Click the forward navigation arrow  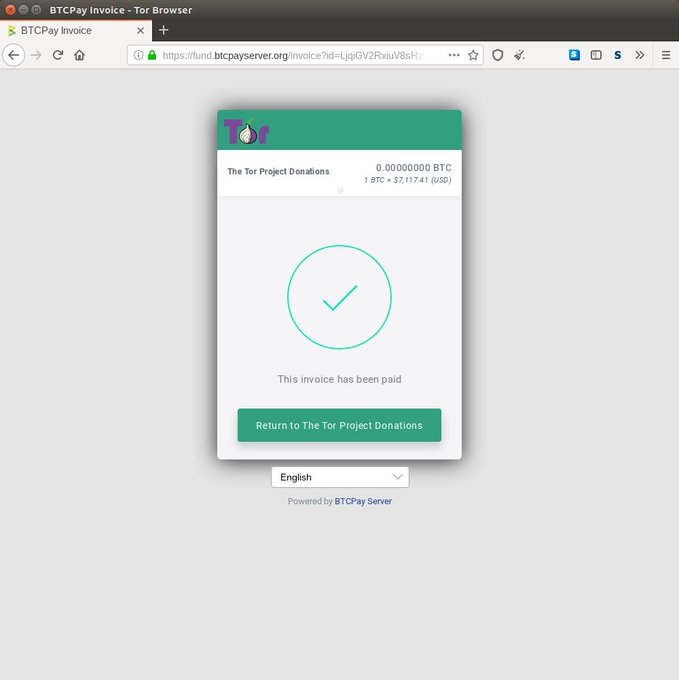coord(36,55)
